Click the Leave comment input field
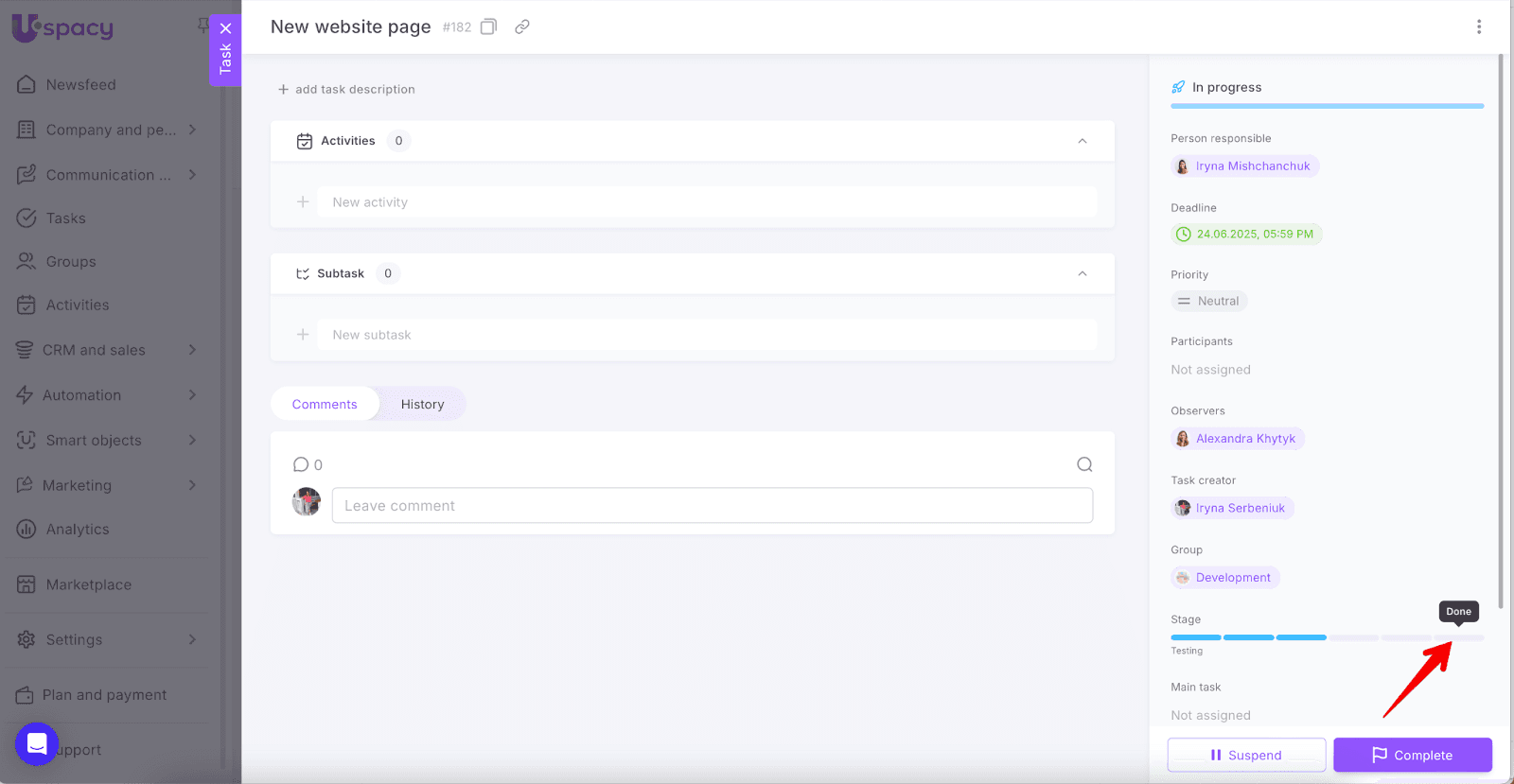 tap(712, 506)
